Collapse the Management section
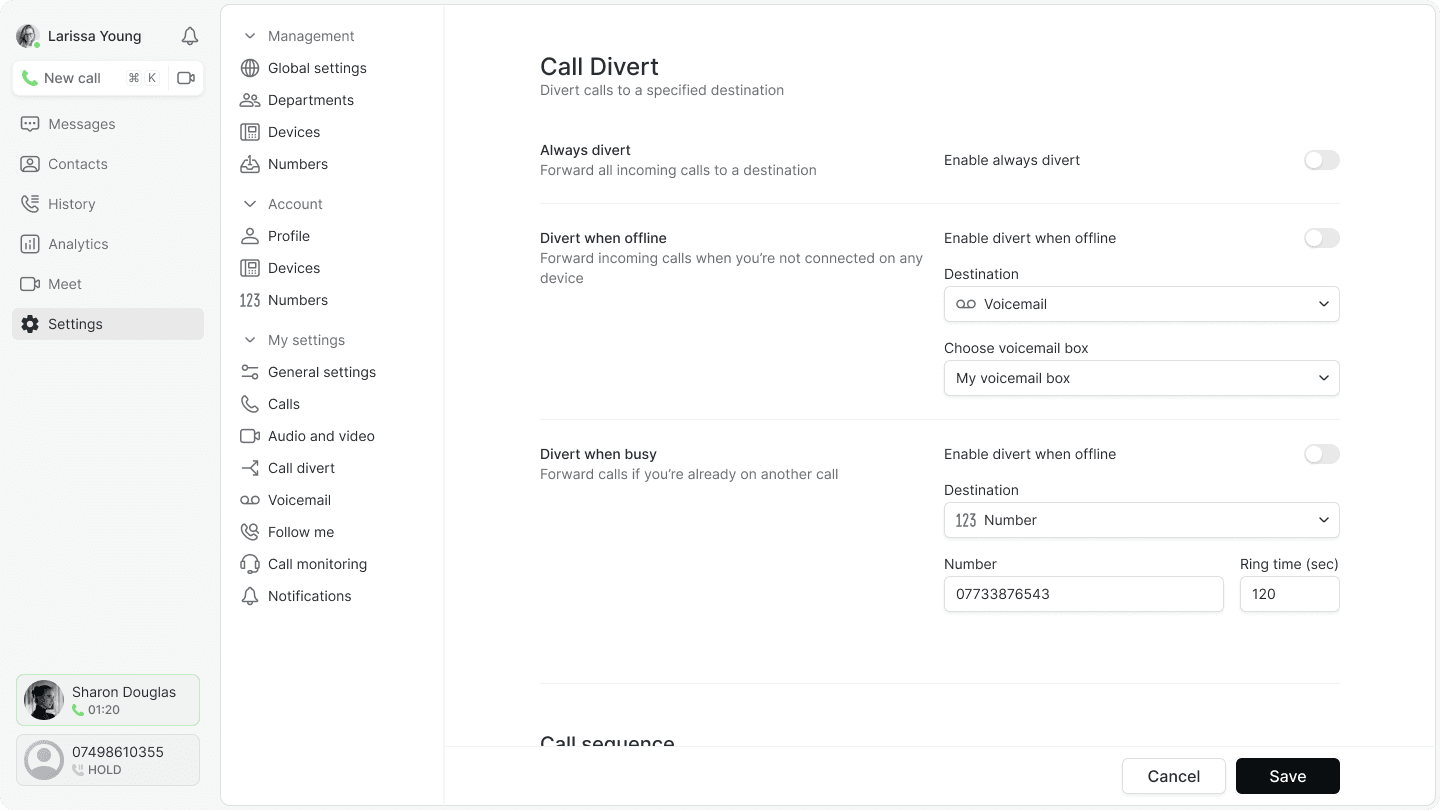The height and width of the screenshot is (810, 1440). tap(250, 36)
